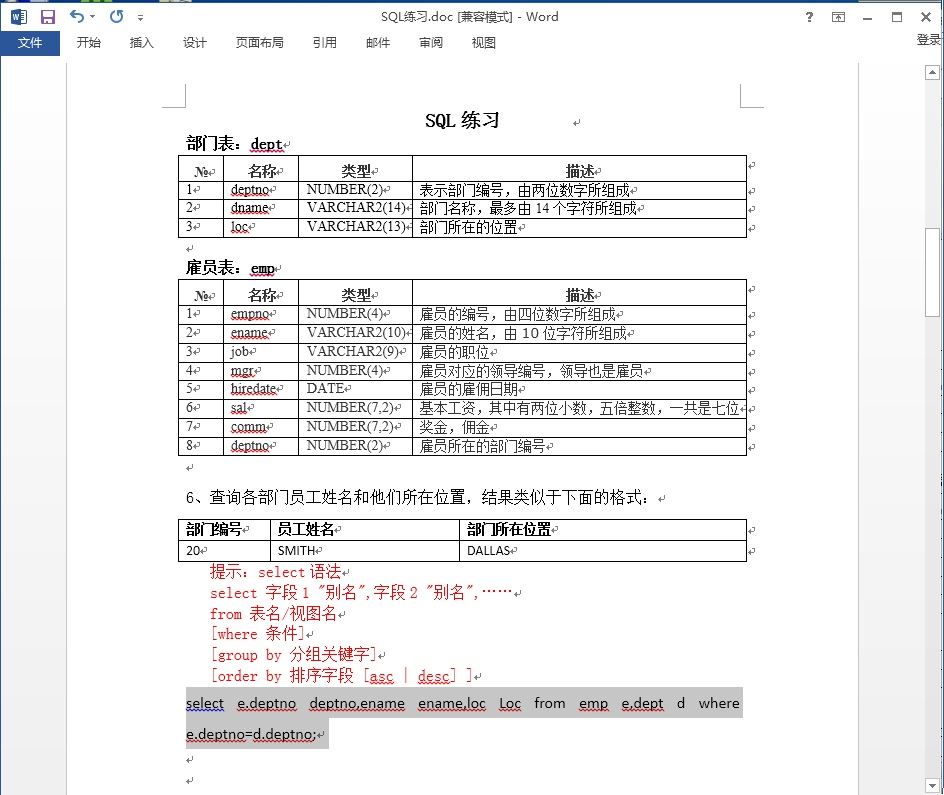This screenshot has height=795, width=944.
Task: Switch to the 审阅 ribbon tab
Action: tap(430, 43)
